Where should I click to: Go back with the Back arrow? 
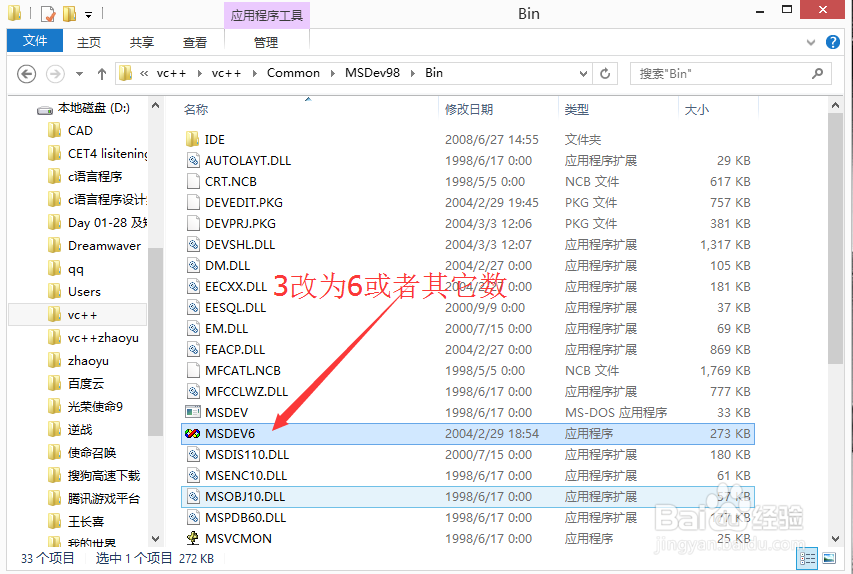(27, 73)
